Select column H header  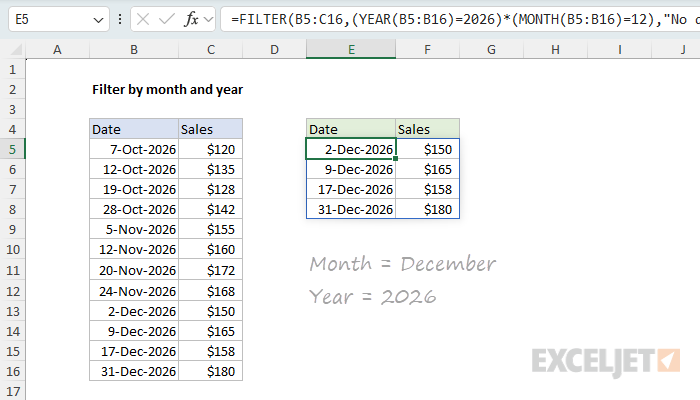(555, 49)
